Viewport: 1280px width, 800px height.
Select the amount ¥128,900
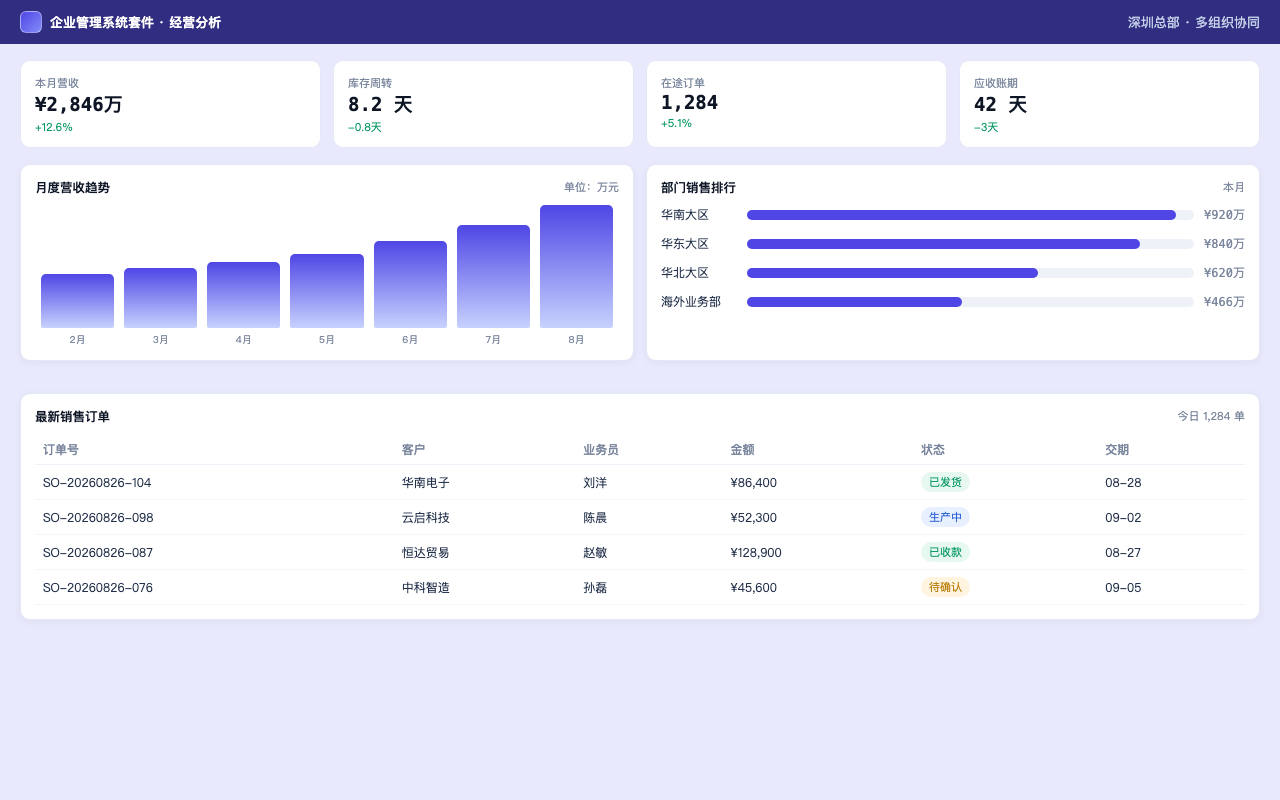(x=756, y=552)
